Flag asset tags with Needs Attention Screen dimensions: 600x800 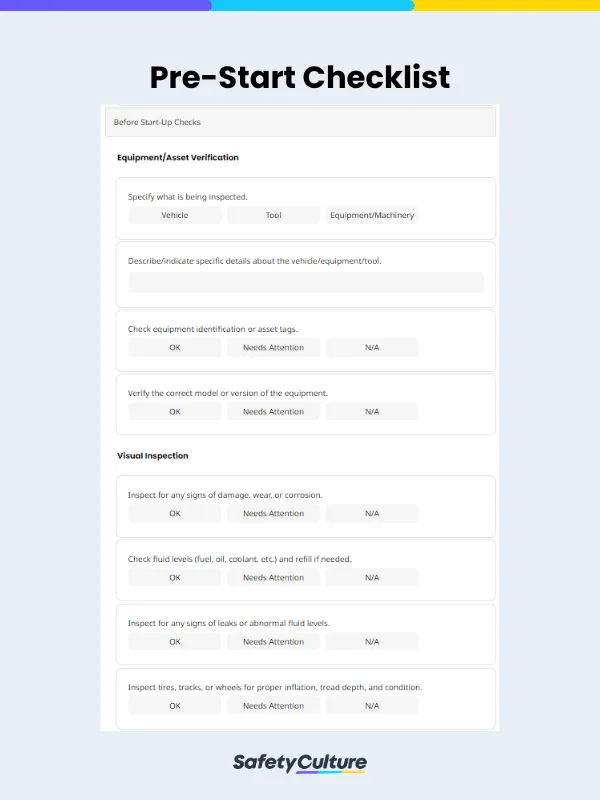(x=272, y=347)
